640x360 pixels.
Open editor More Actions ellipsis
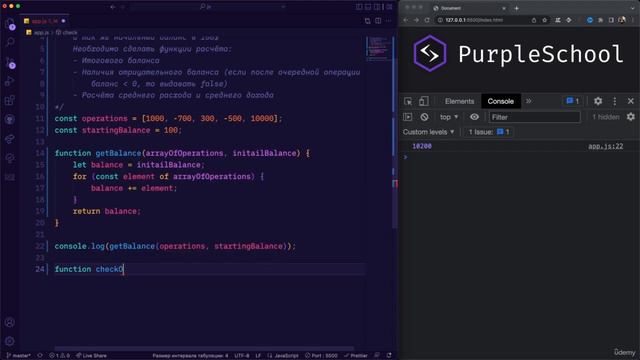point(388,20)
